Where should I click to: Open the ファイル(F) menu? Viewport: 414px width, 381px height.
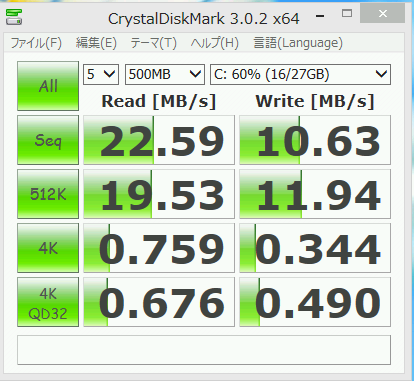[36, 43]
